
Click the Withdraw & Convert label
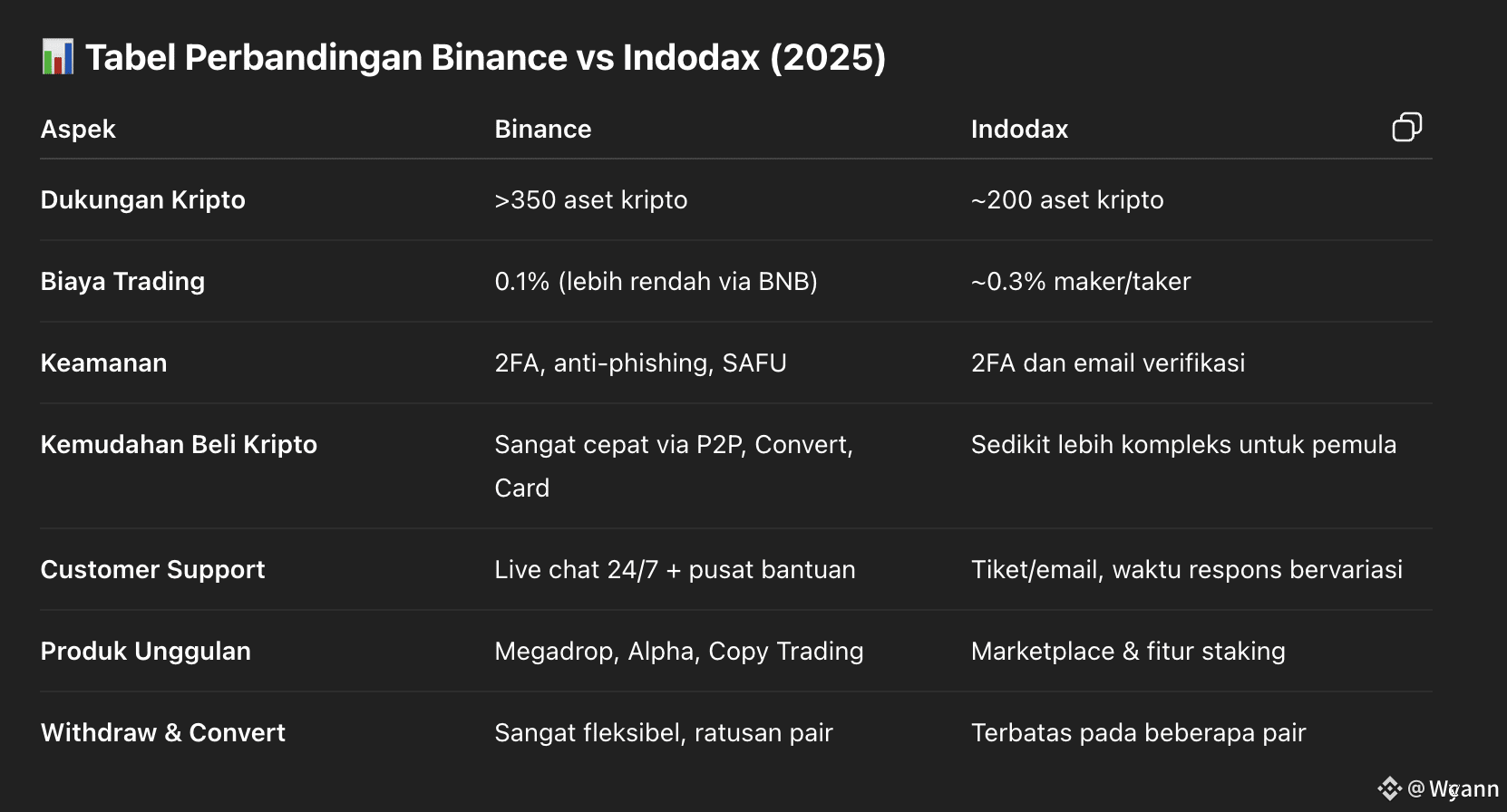click(x=163, y=732)
